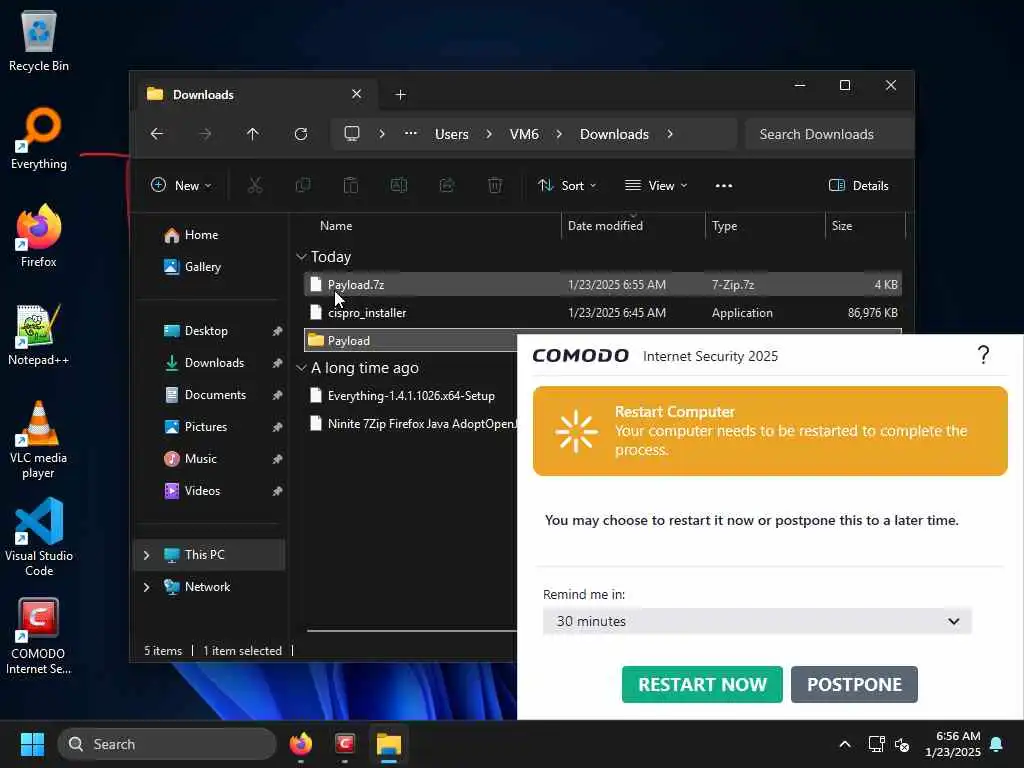Click the Paste icon in Explorer toolbar

351,185
